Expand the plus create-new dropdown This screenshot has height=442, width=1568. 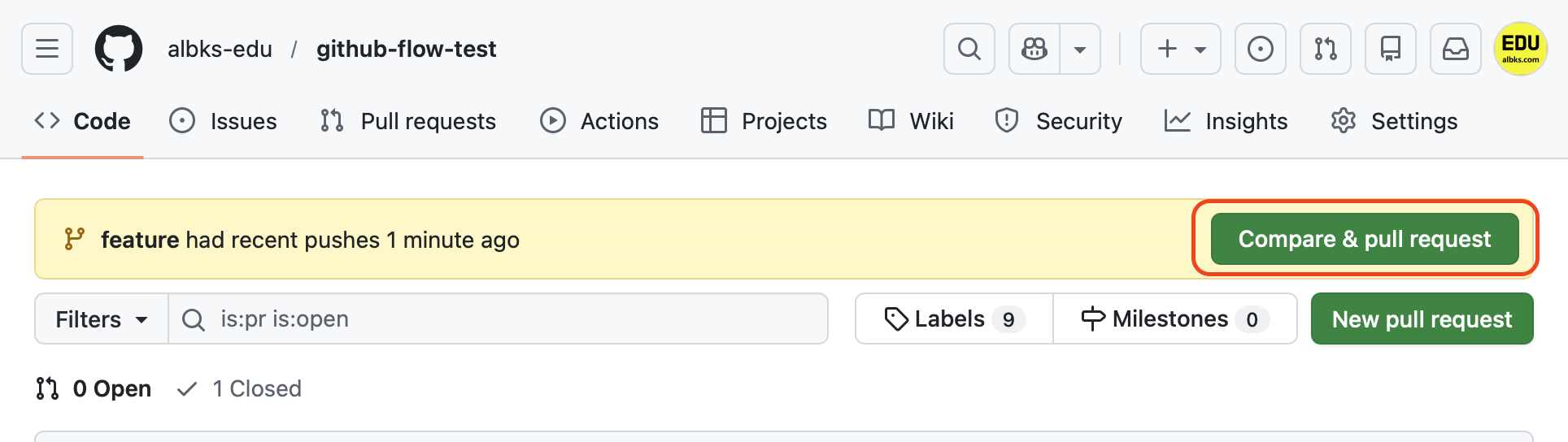1180,49
